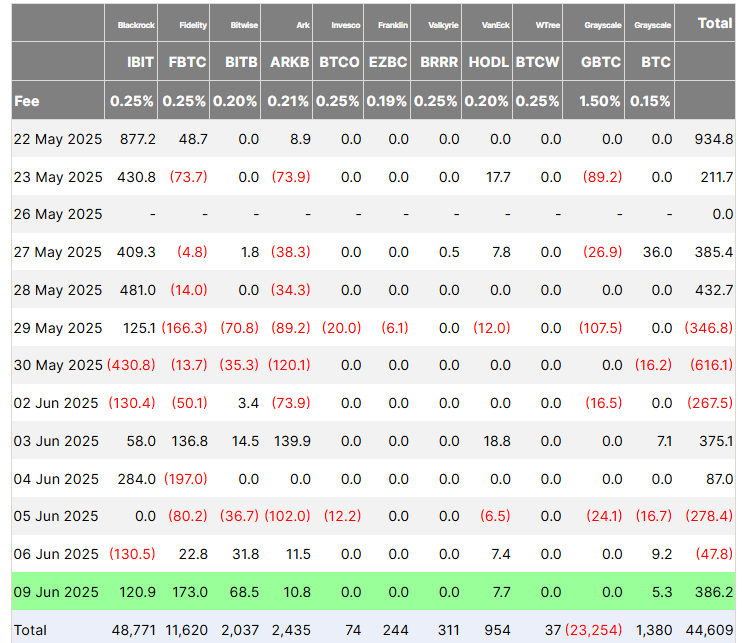Screen dimensions: 743x643
Task: Select the Total column header
Action: point(714,22)
